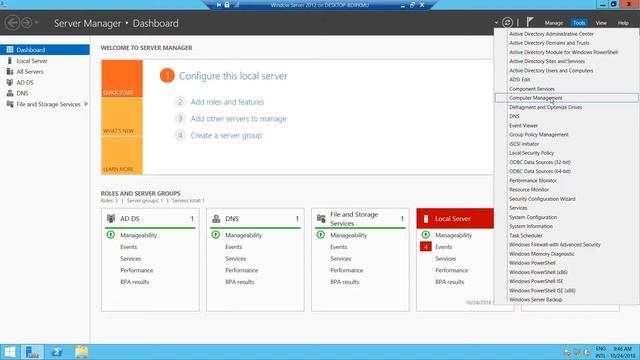Click the Local Server tile icon
This screenshot has width=640, height=360.
tap(426, 219)
